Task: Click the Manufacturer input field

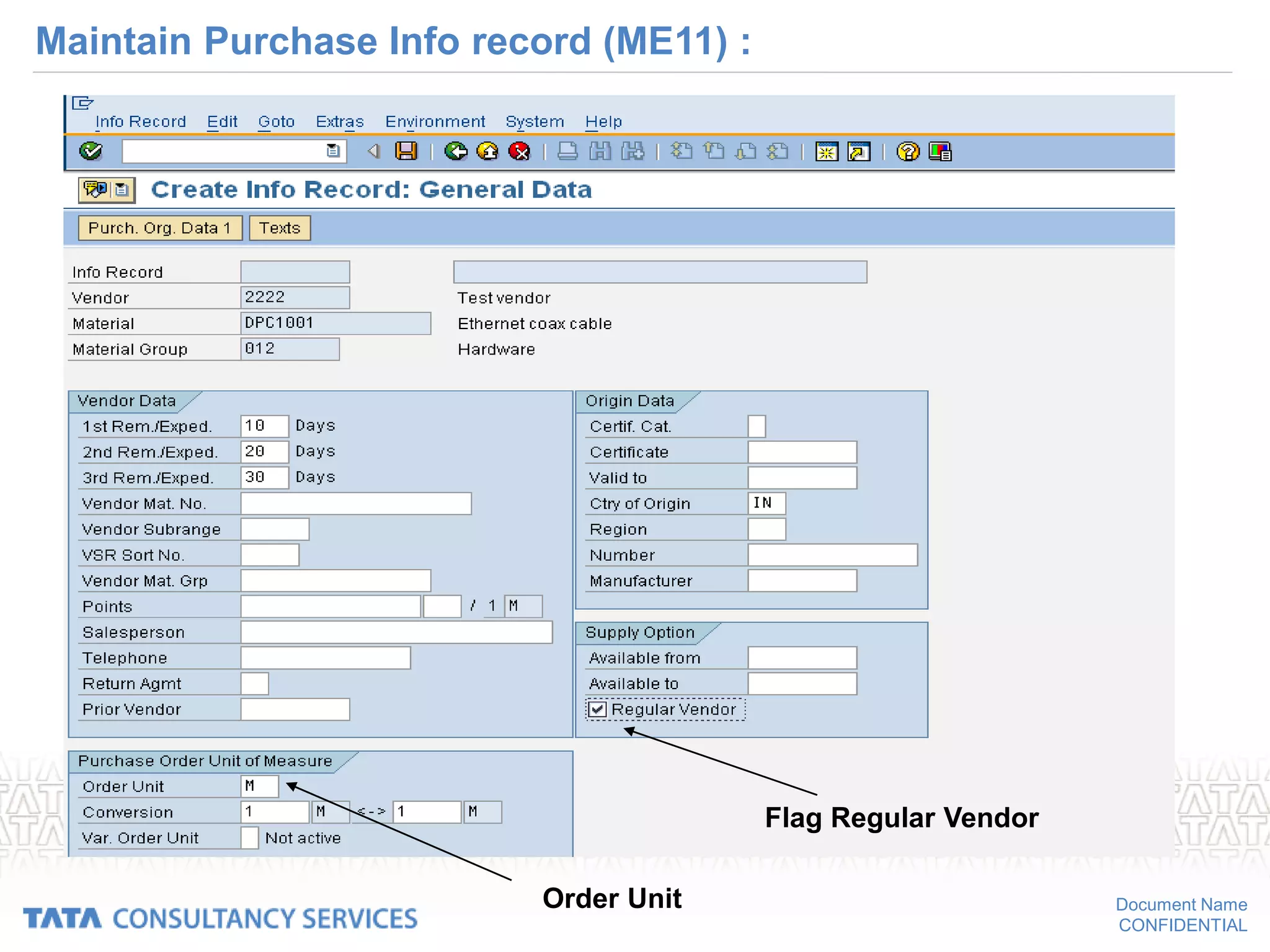Action: tap(802, 581)
